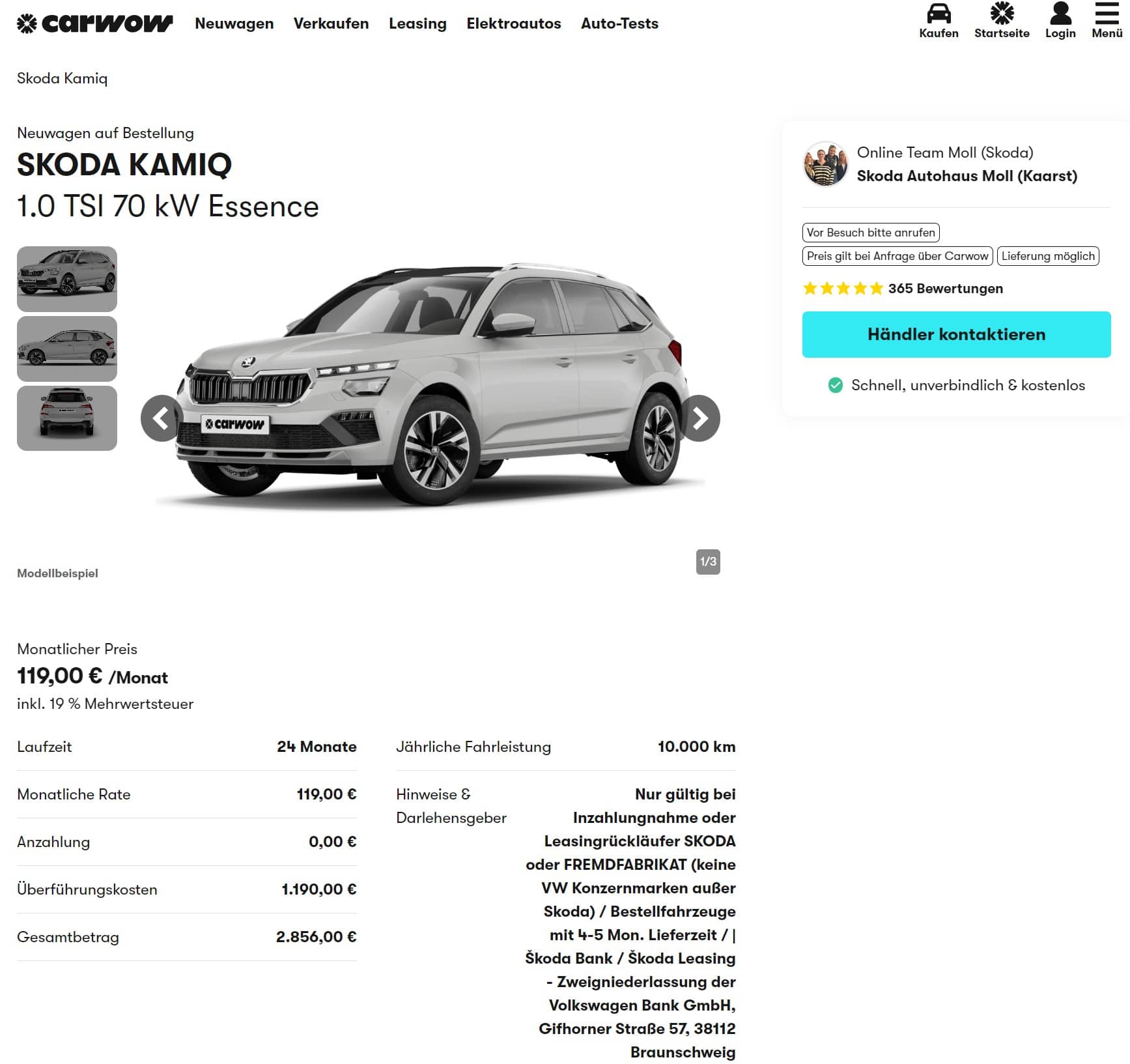The image size is (1130, 1064).
Task: Select the rear view car thumbnail
Action: pos(67,418)
